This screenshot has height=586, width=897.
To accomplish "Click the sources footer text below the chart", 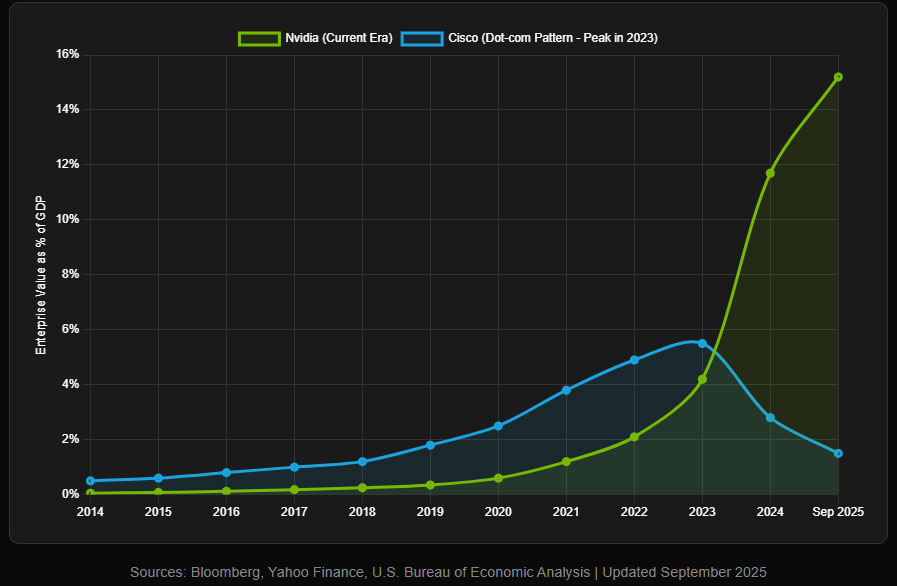I will [448, 572].
